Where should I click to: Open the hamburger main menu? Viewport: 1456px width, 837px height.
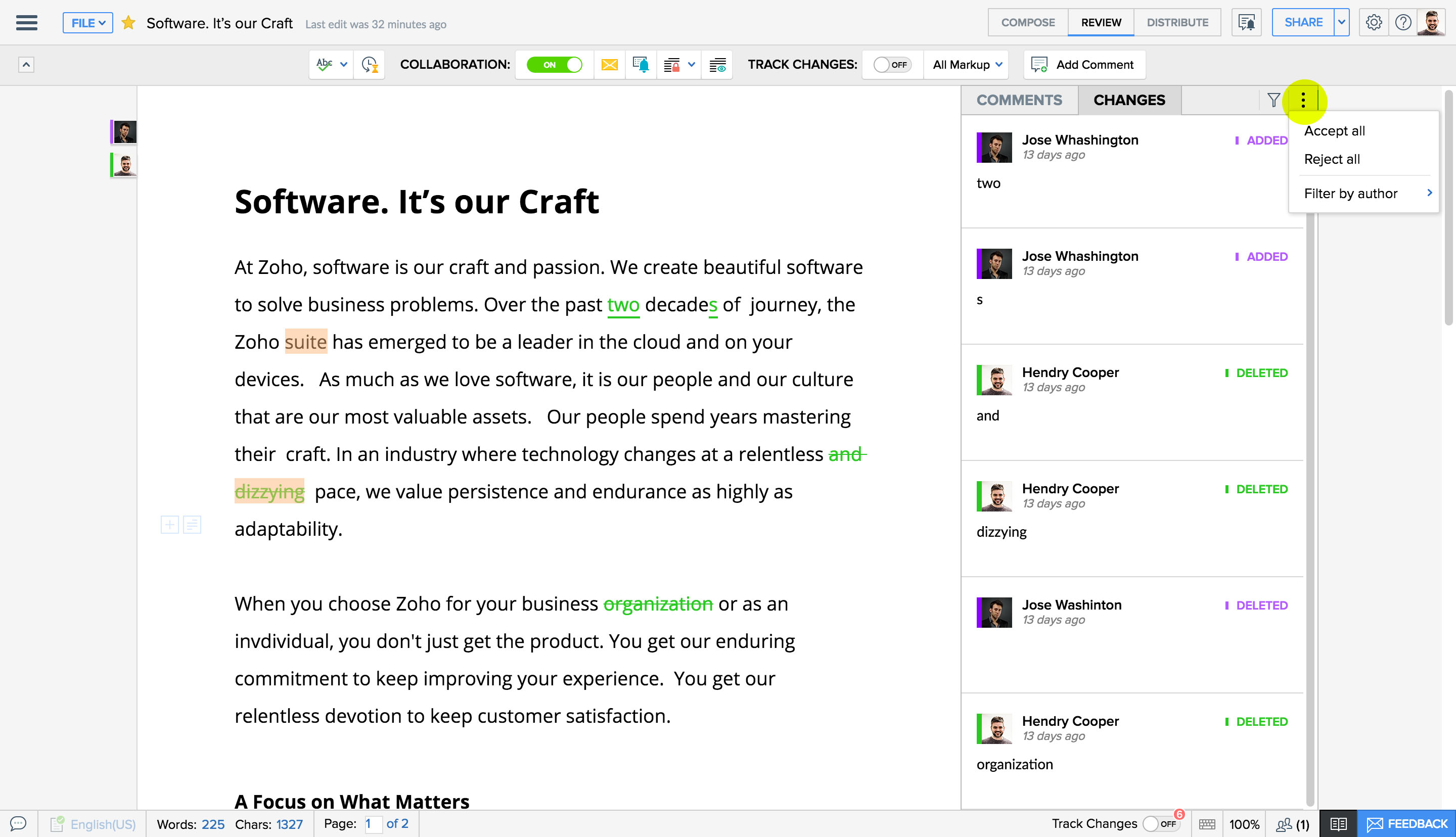click(x=26, y=23)
